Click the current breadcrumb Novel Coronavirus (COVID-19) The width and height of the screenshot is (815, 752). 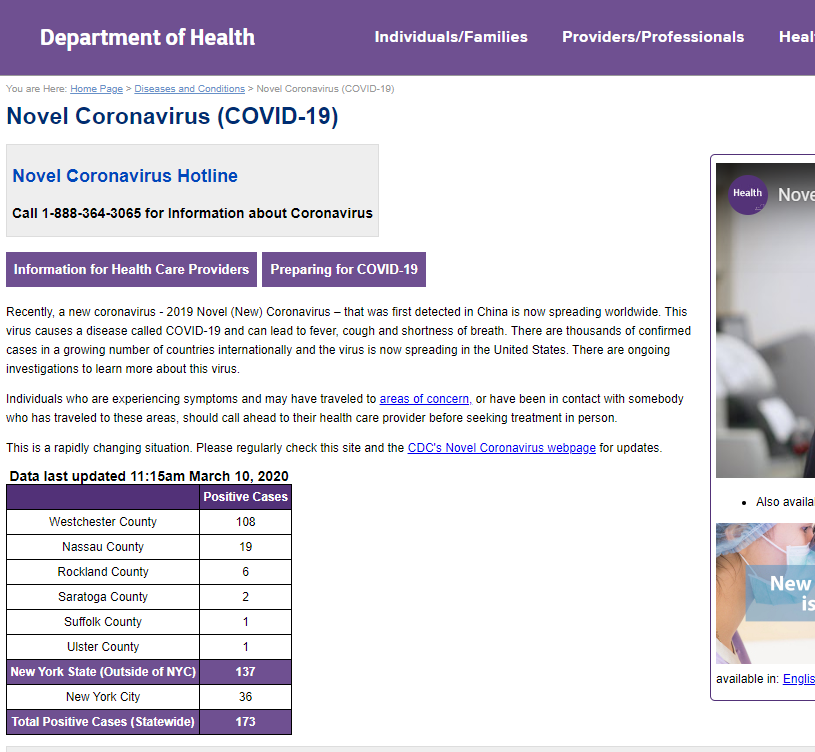[x=325, y=89]
